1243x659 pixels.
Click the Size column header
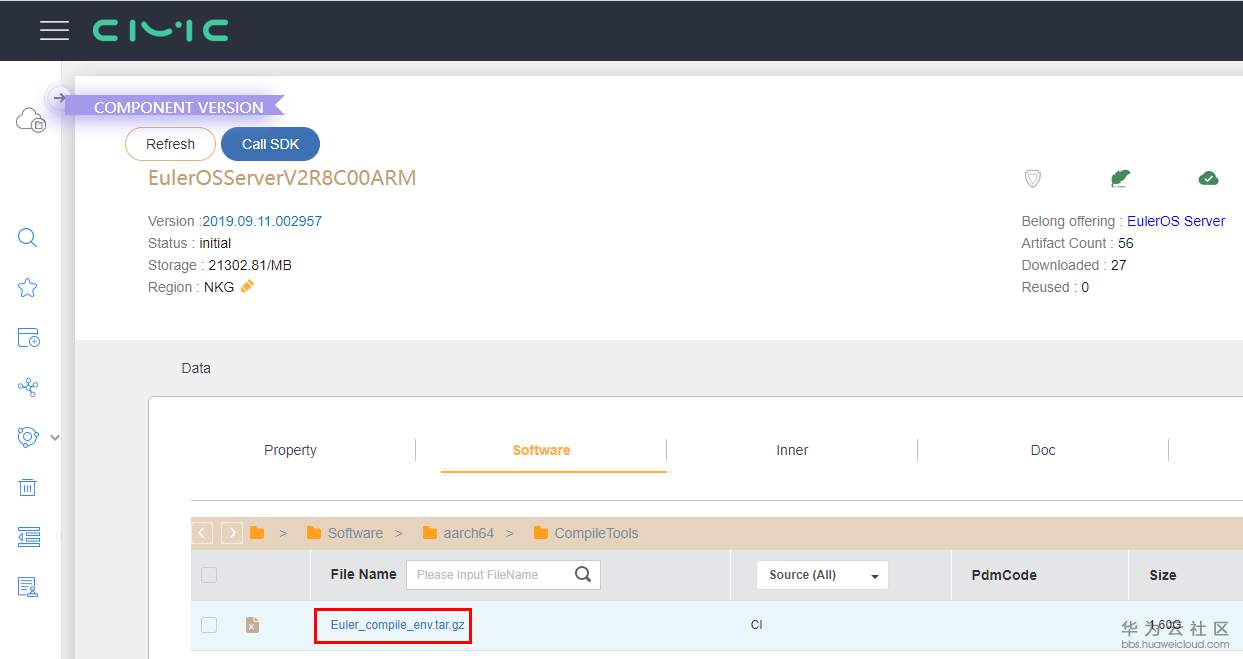[x=1163, y=575]
